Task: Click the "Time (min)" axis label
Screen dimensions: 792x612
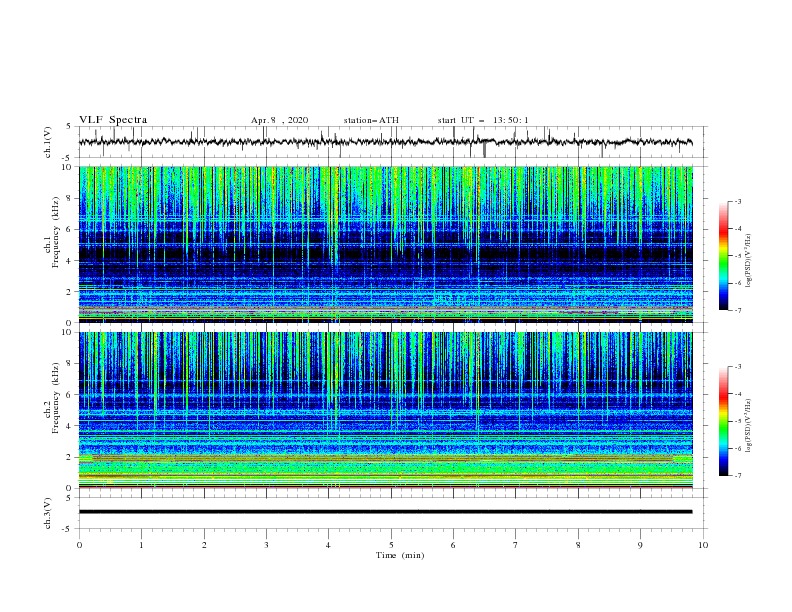Action: pos(400,555)
